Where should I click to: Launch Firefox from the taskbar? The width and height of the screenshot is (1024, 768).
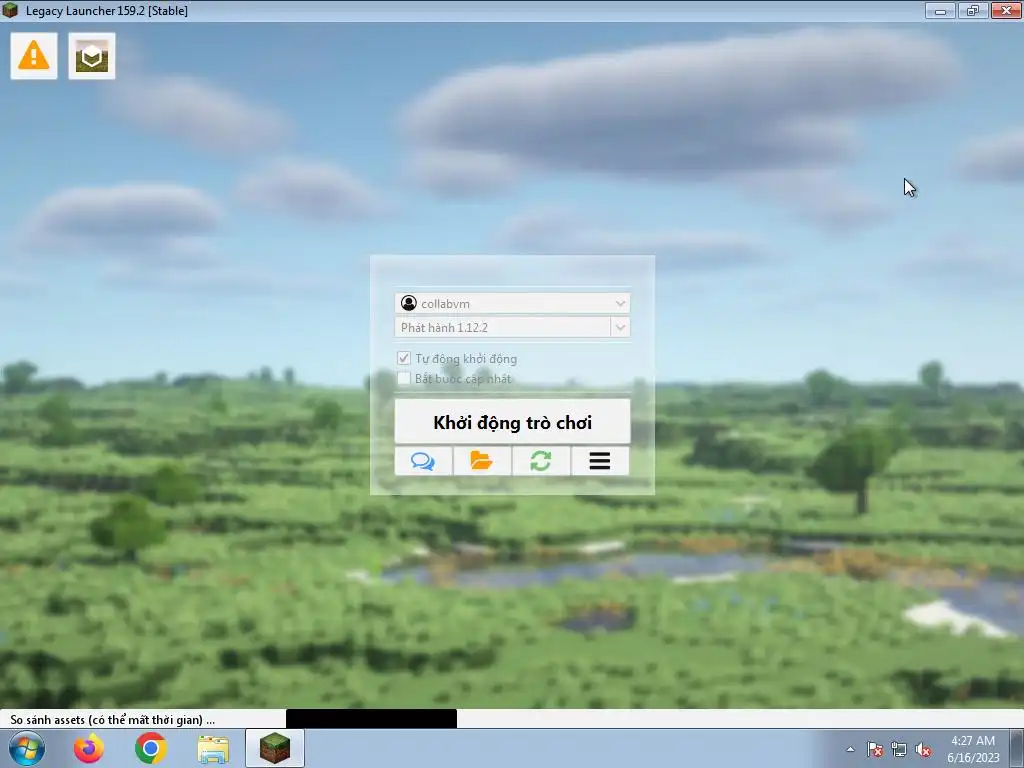pos(89,748)
